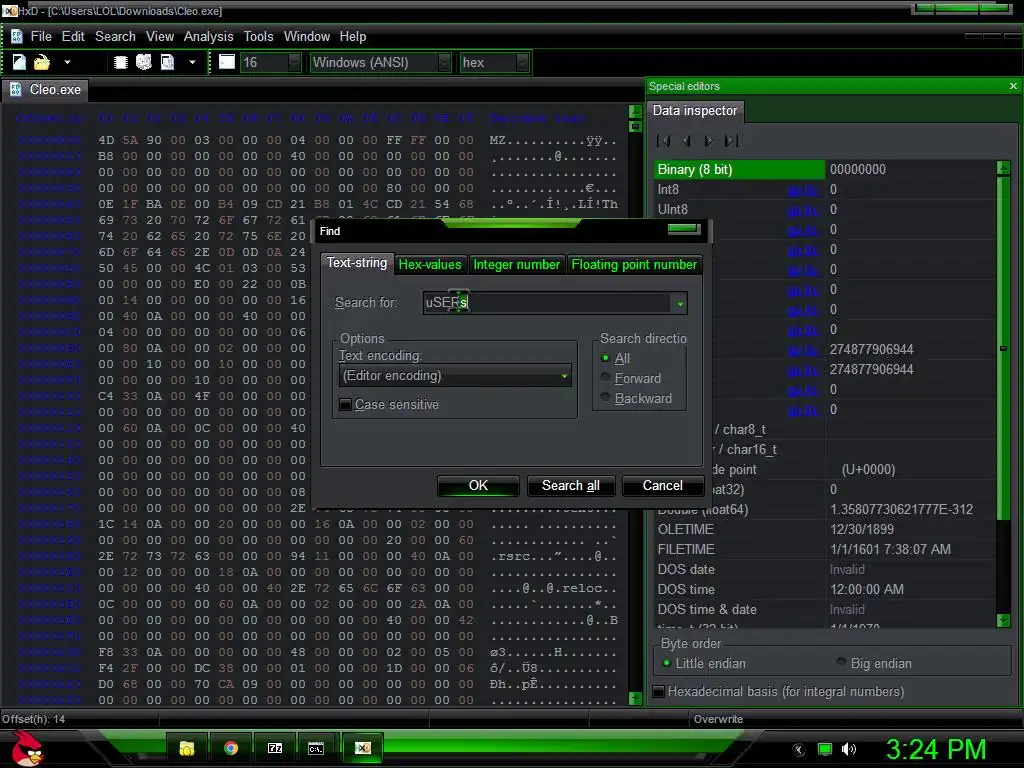Image resolution: width=1024 pixels, height=768 pixels.
Task: Open the Windows (ANSI) charset dropdown
Action: click(x=381, y=63)
